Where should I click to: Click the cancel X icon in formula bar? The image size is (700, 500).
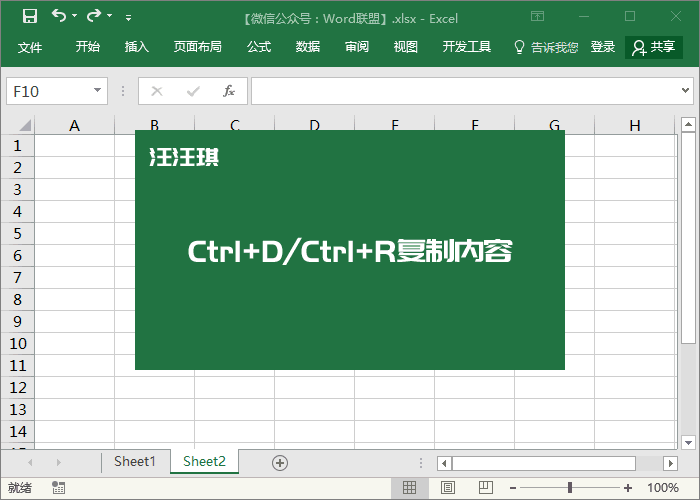coord(157,91)
